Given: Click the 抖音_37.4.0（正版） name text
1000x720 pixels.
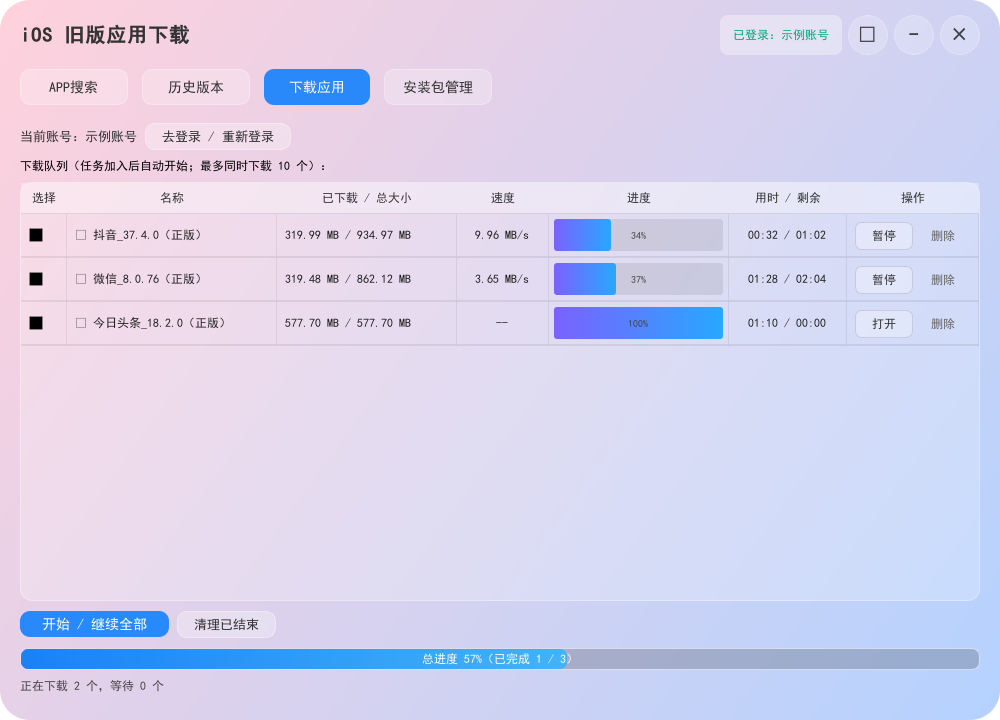Looking at the screenshot, I should [x=150, y=235].
